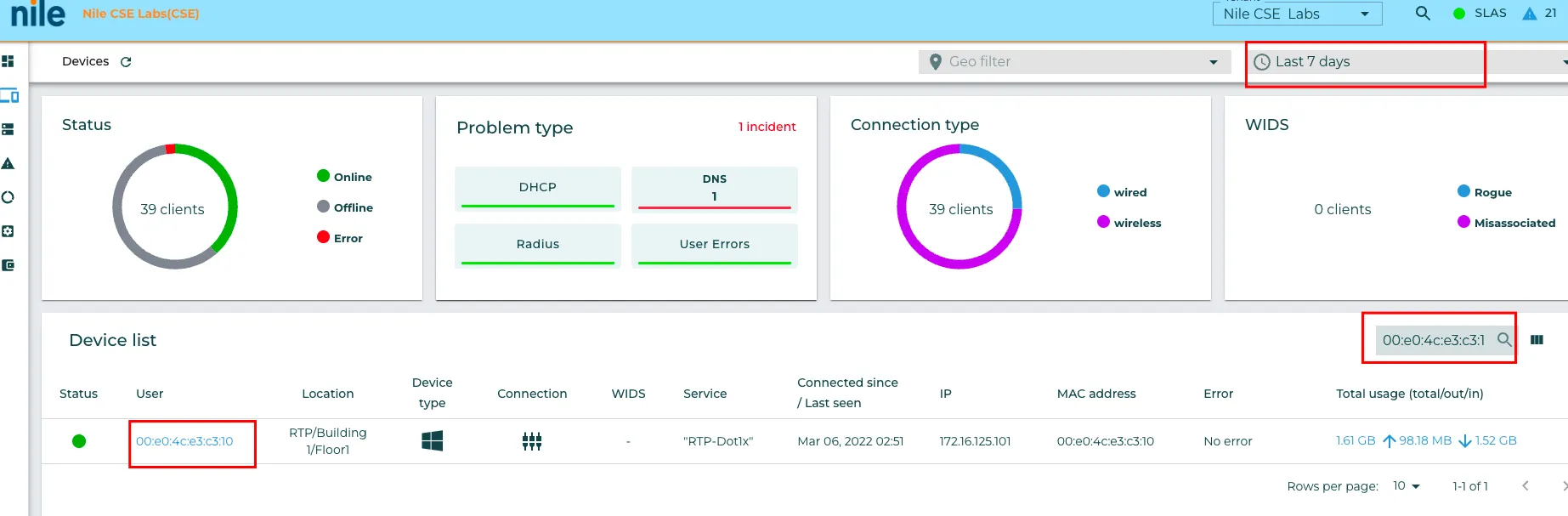Viewport: 1568px width, 516px height.
Task: Select the User Errors problem type tile
Action: pyautogui.click(x=715, y=245)
